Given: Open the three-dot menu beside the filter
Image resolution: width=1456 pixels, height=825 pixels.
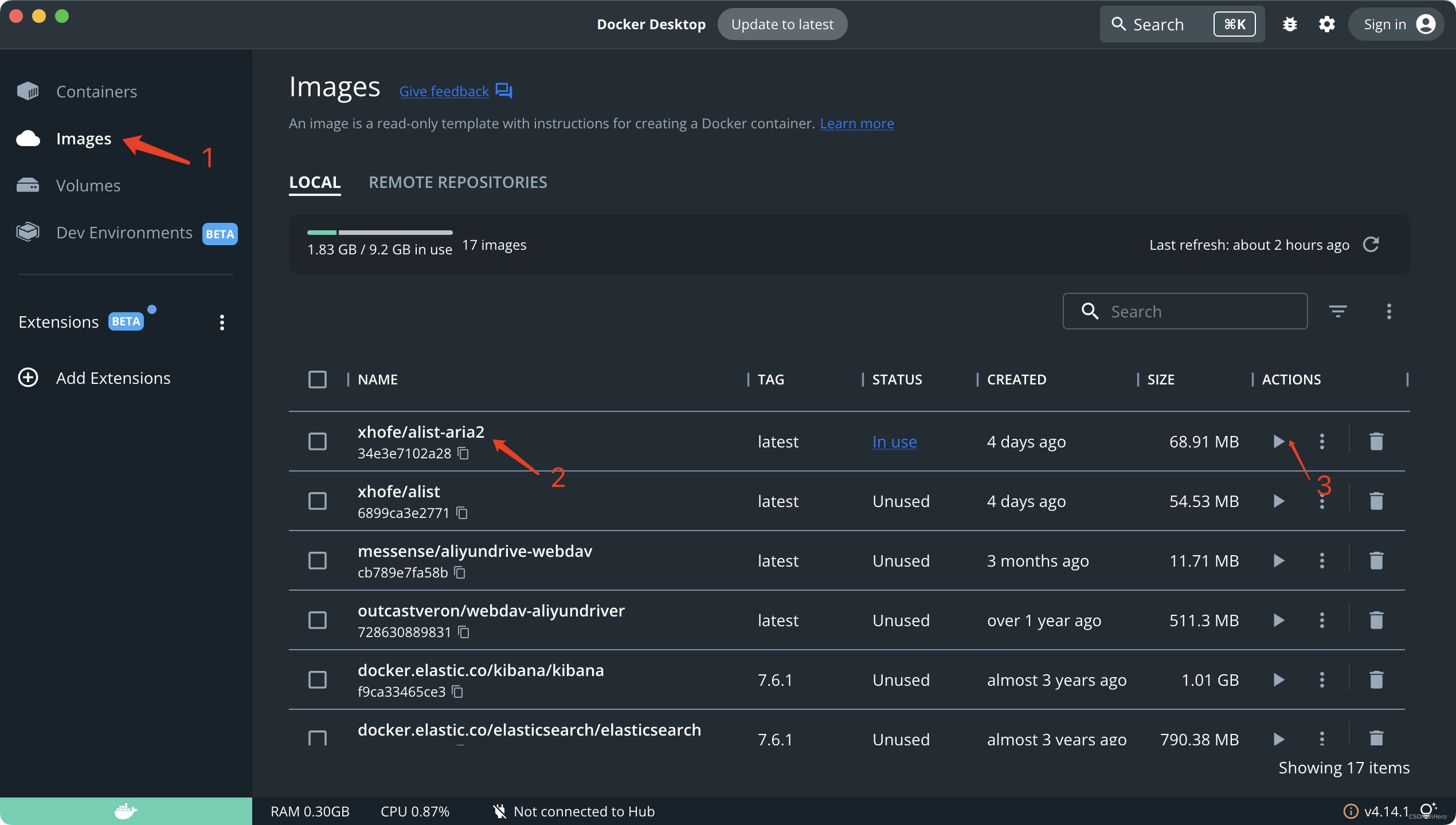Looking at the screenshot, I should (x=1388, y=311).
